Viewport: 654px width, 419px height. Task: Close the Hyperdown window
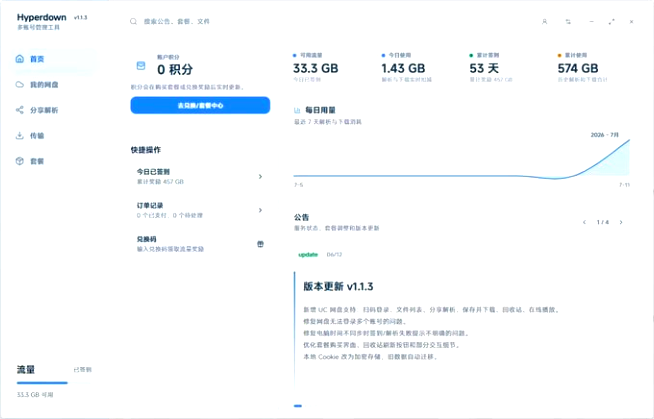point(631,22)
